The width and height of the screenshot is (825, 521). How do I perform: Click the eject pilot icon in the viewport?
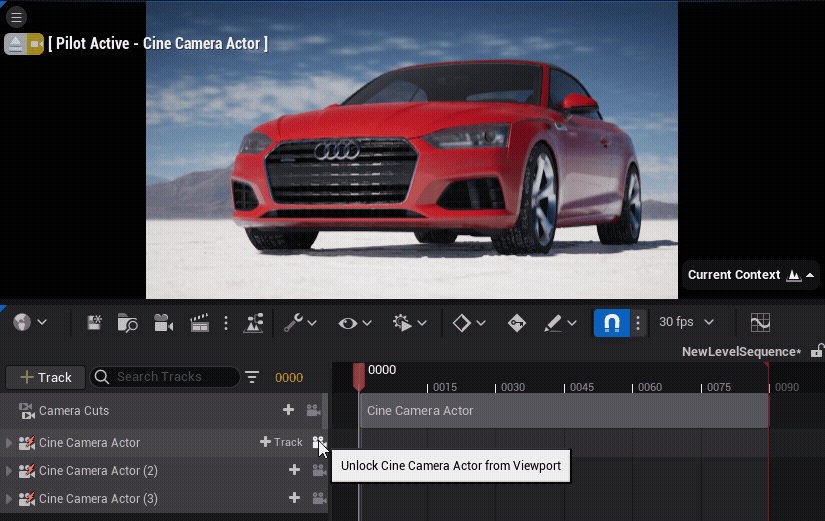tap(15, 44)
